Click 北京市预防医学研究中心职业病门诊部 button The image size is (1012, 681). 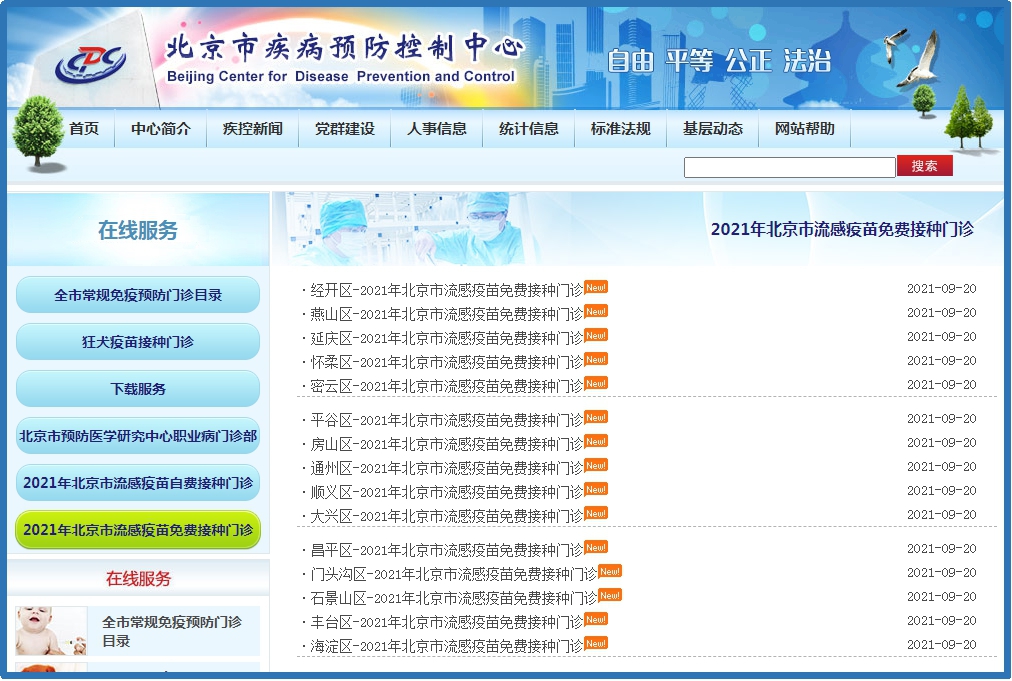click(137, 436)
